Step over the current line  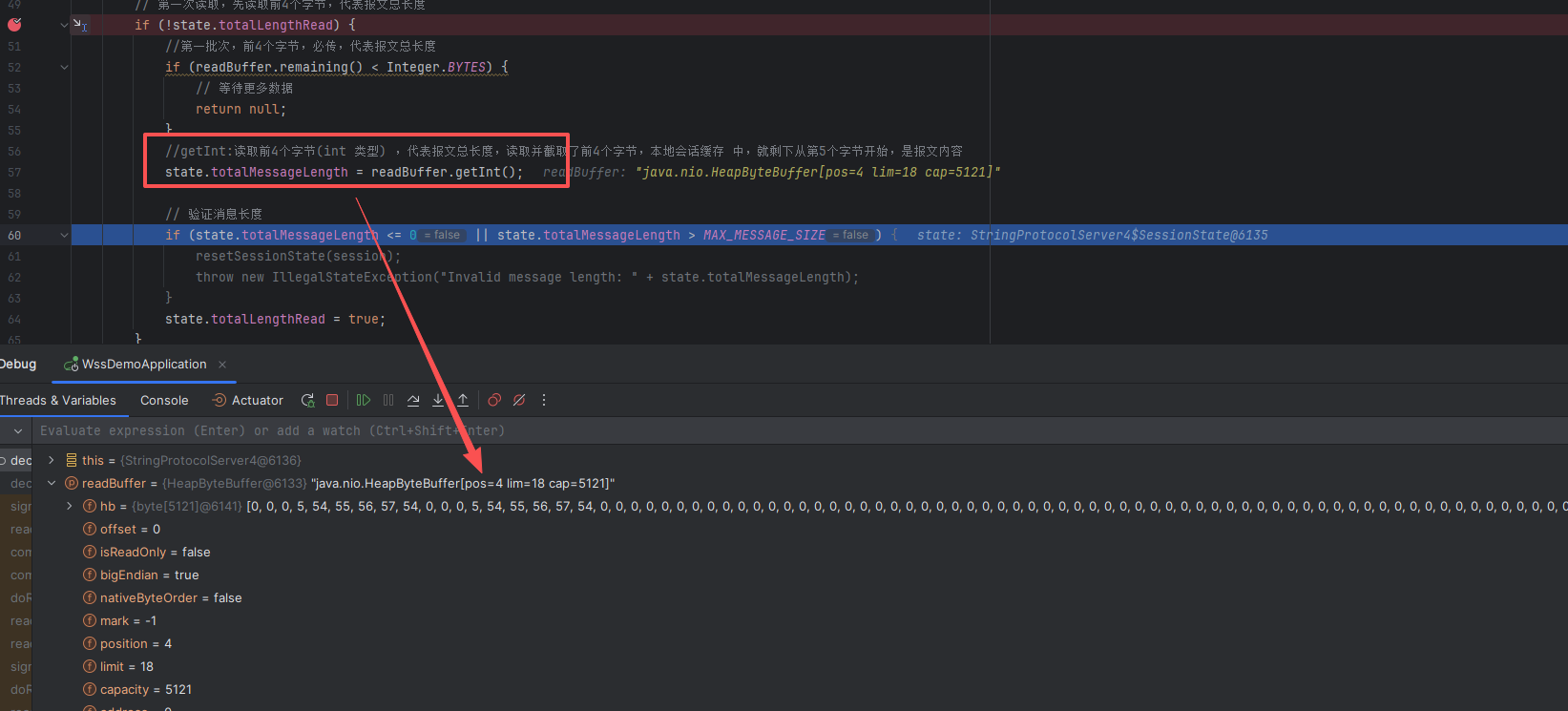(413, 401)
